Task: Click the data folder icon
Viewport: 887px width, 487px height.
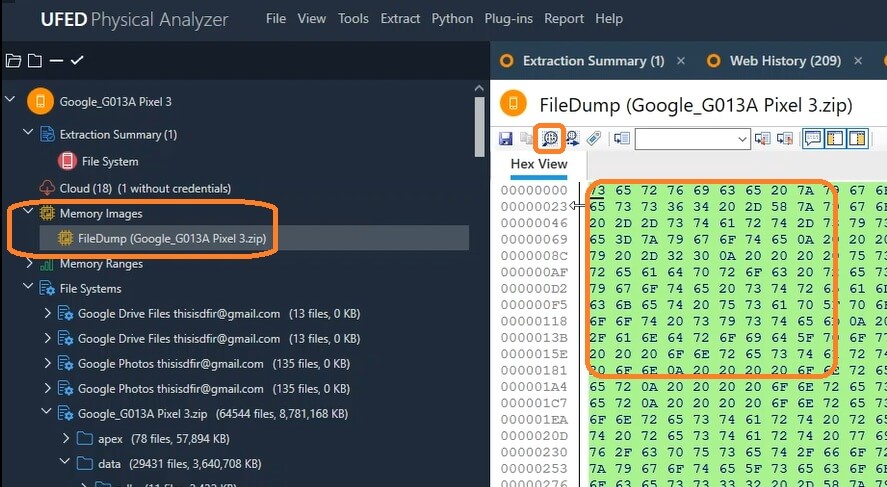Action: click(85, 464)
